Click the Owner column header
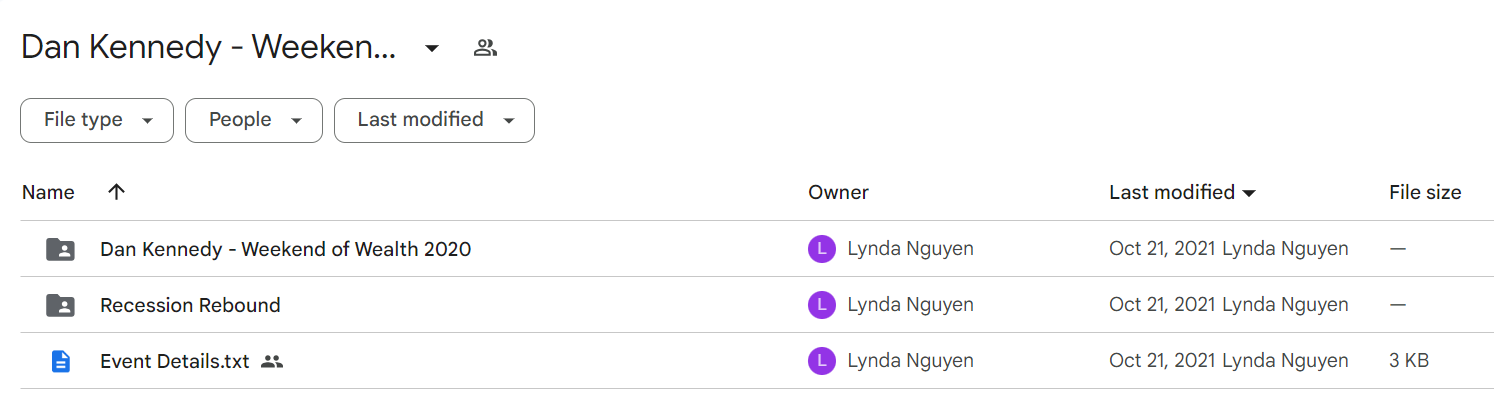The width and height of the screenshot is (1494, 420). pyautogui.click(x=838, y=192)
